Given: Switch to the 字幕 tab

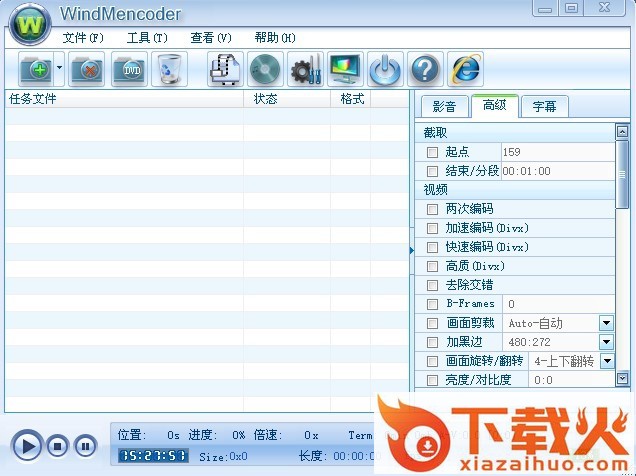Looking at the screenshot, I should tap(544, 107).
